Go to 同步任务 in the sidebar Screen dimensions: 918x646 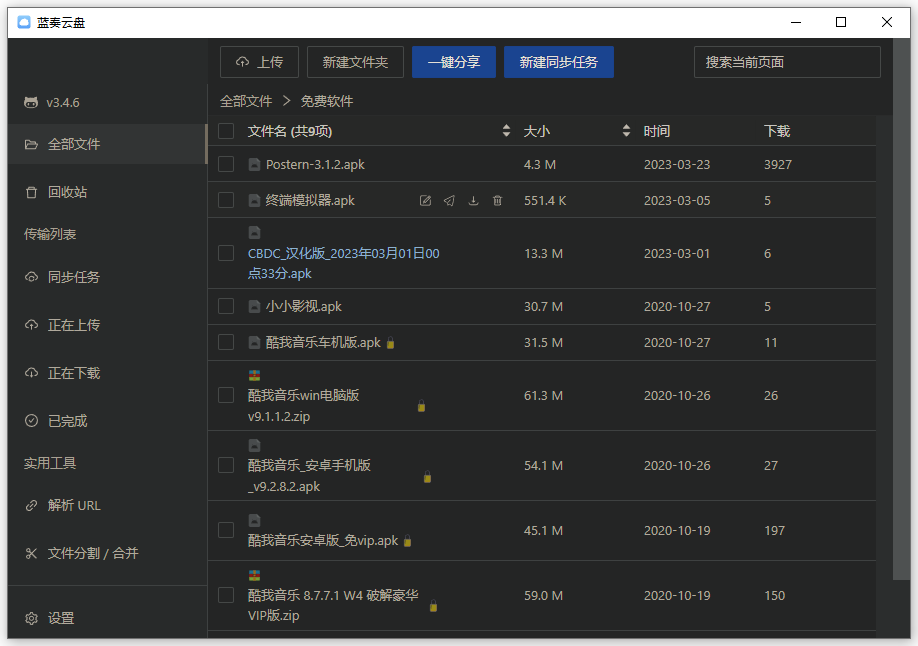point(107,277)
